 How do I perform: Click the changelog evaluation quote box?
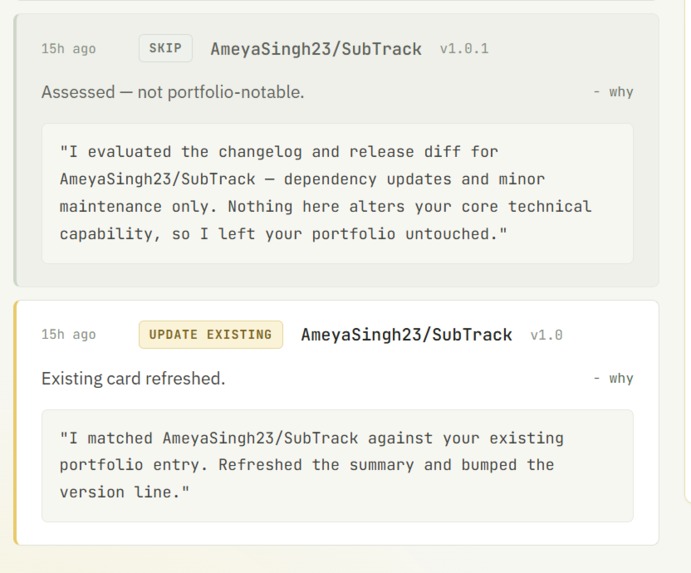click(x=338, y=193)
